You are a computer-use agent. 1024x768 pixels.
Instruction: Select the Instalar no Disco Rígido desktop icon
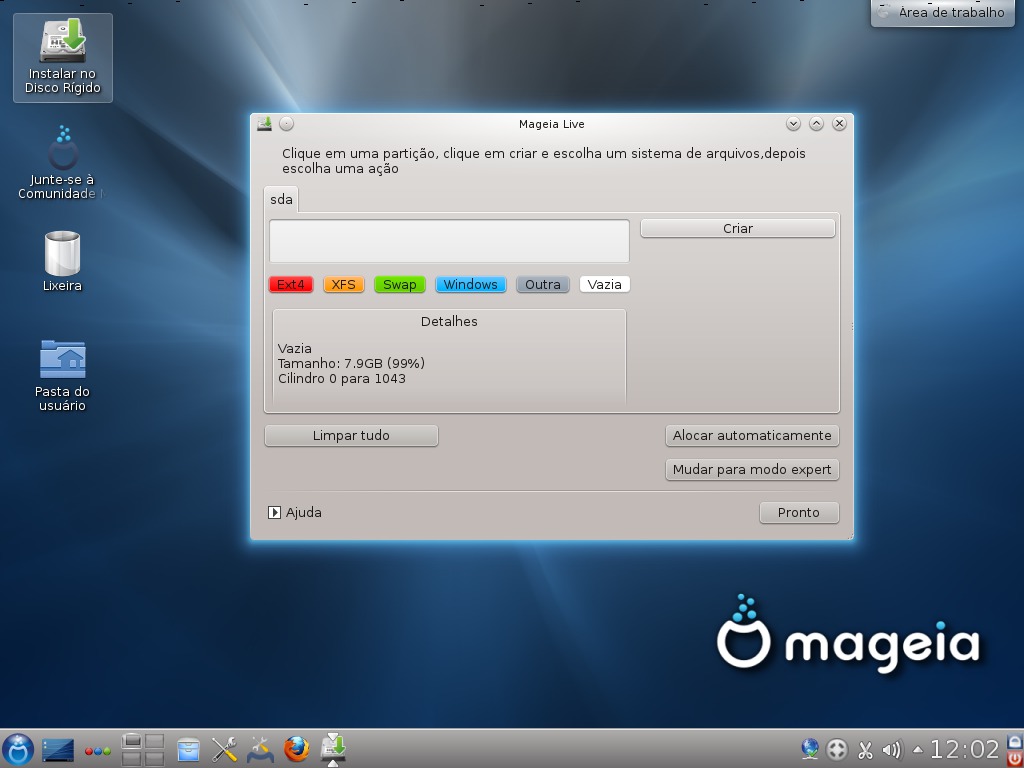pyautogui.click(x=63, y=57)
